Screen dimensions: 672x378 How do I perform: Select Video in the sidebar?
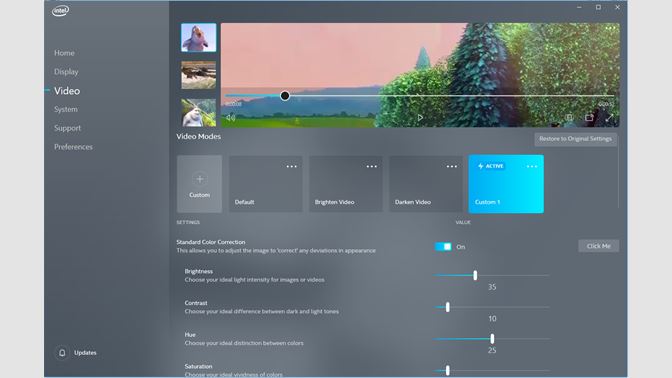[x=67, y=91]
